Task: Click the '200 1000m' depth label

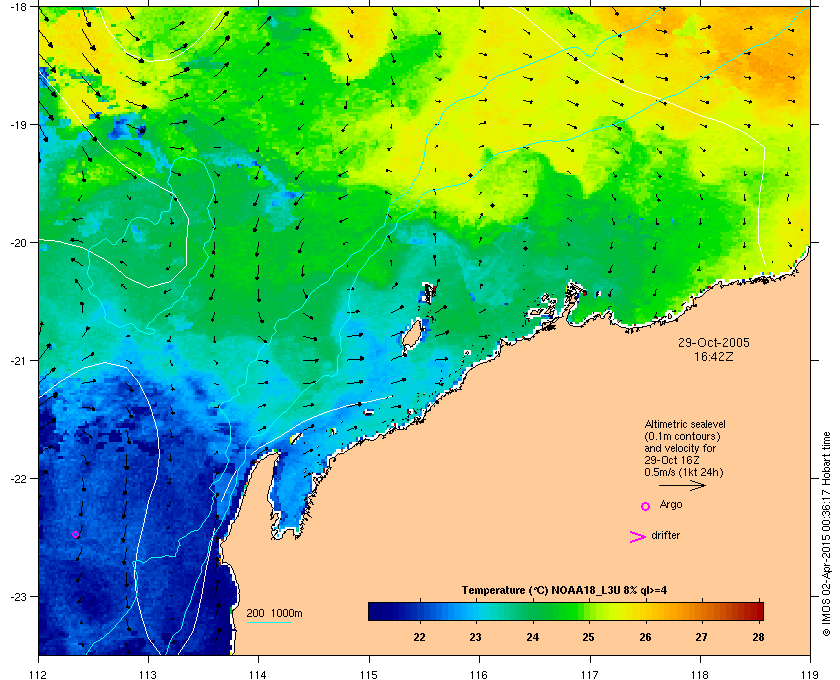Action: click(274, 614)
